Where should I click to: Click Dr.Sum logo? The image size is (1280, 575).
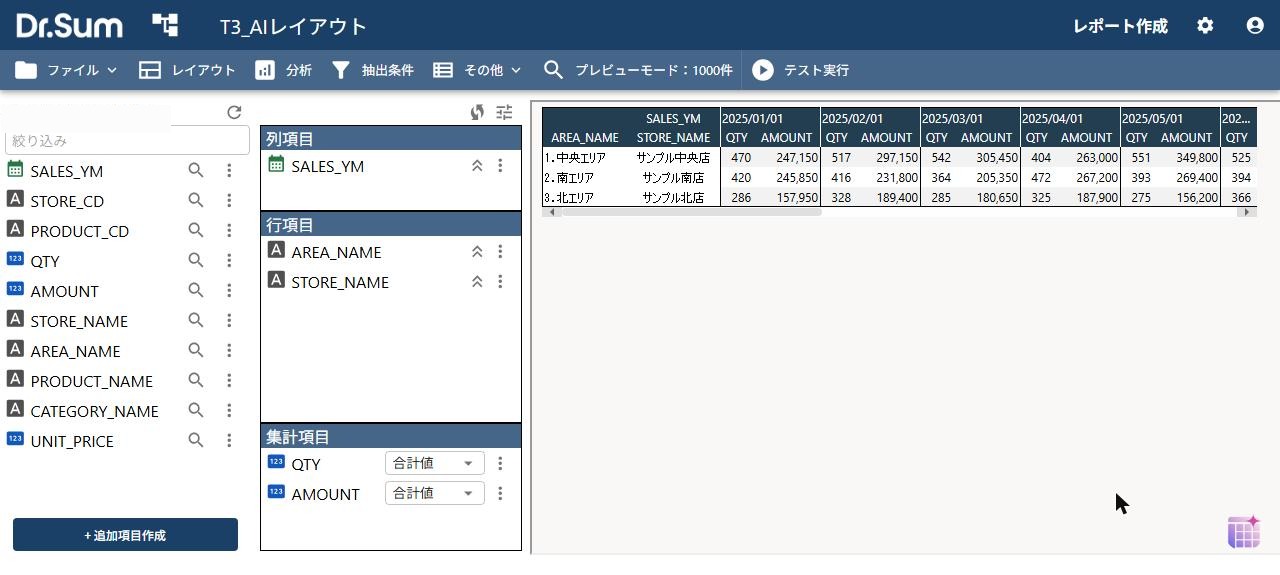[69, 25]
